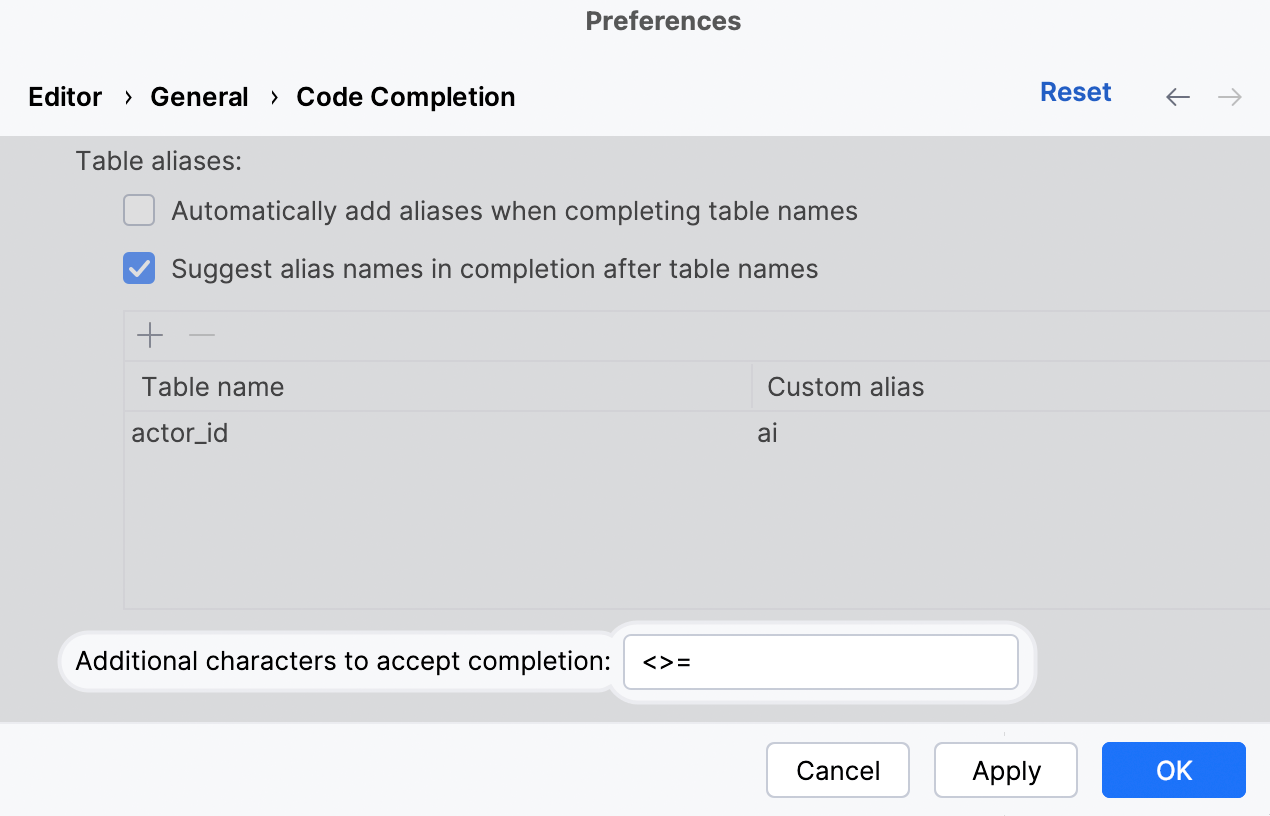Sort by the Table name column header
Viewport: 1270px width, 816px height.
213,387
